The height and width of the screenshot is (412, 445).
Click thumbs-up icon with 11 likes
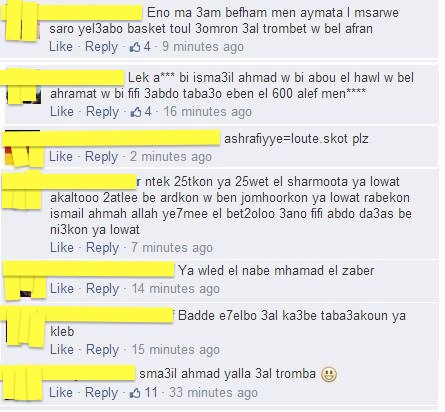point(135,393)
